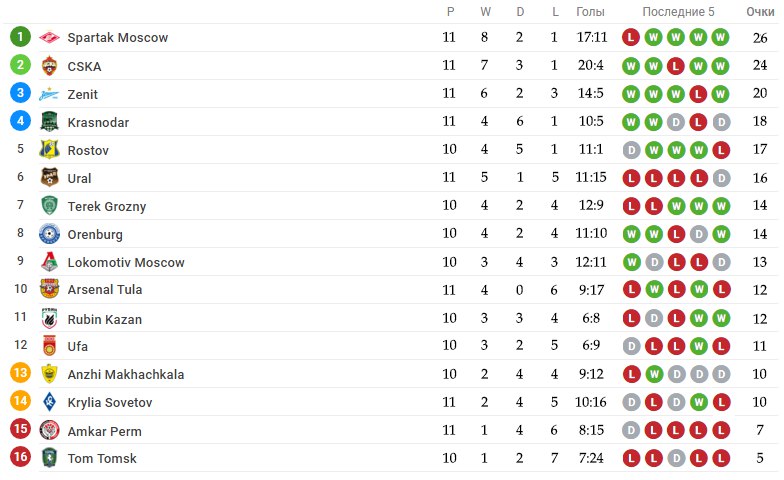Click the Очки column header
784x480 pixels.
click(760, 12)
